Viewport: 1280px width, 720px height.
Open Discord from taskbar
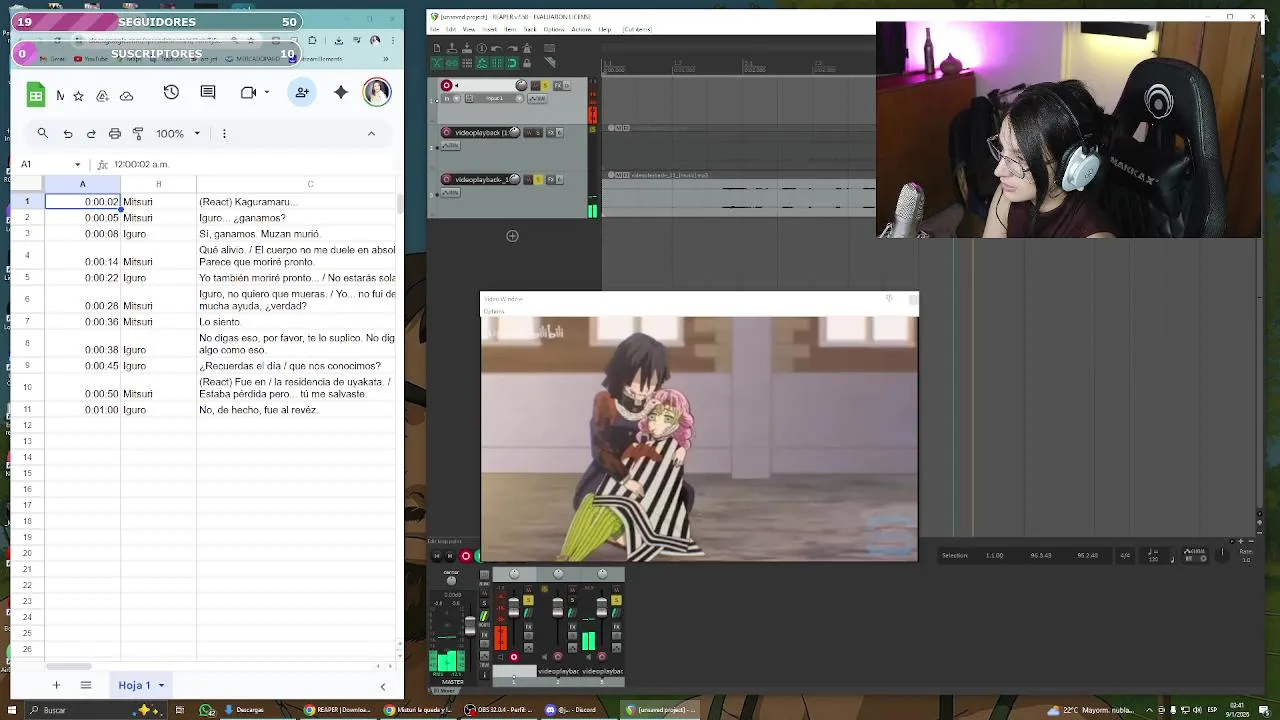pyautogui.click(x=572, y=710)
